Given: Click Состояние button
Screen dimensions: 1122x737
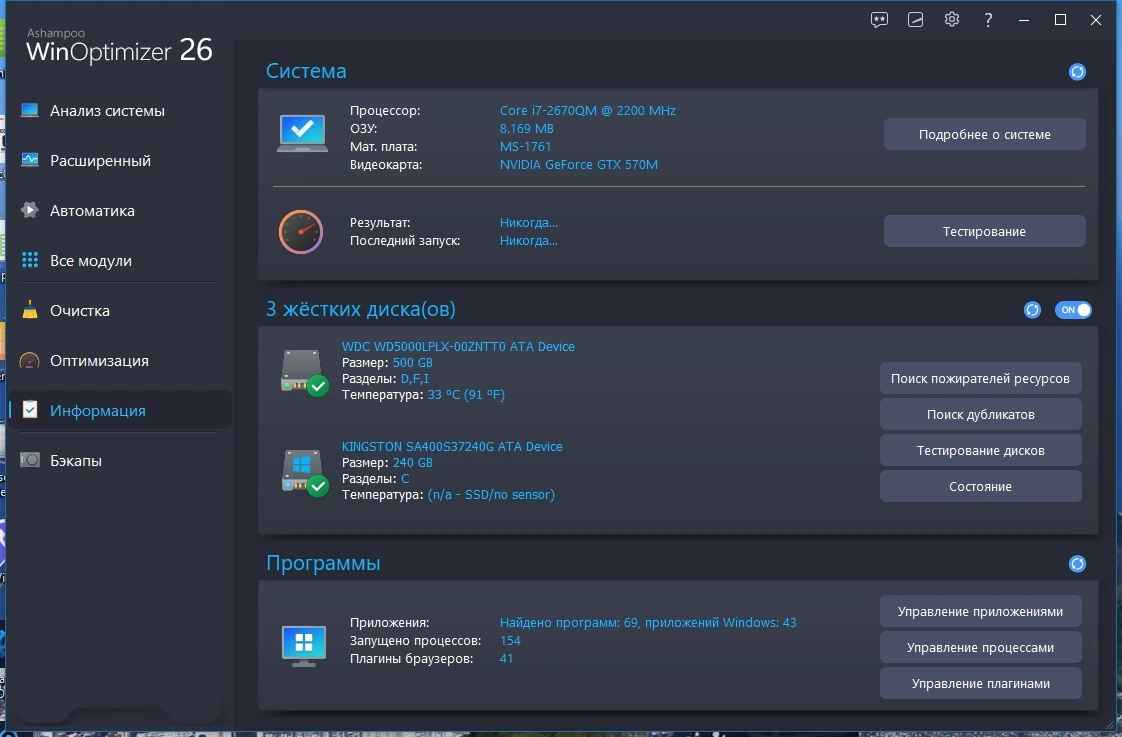Looking at the screenshot, I should (980, 487).
